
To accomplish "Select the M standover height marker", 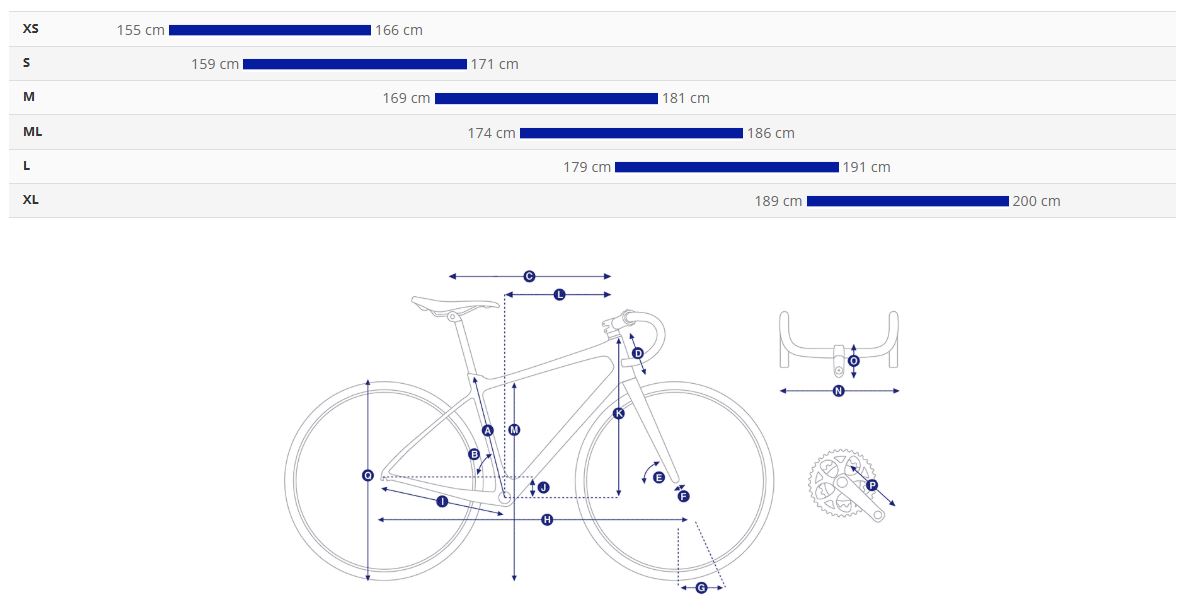I will [x=514, y=430].
